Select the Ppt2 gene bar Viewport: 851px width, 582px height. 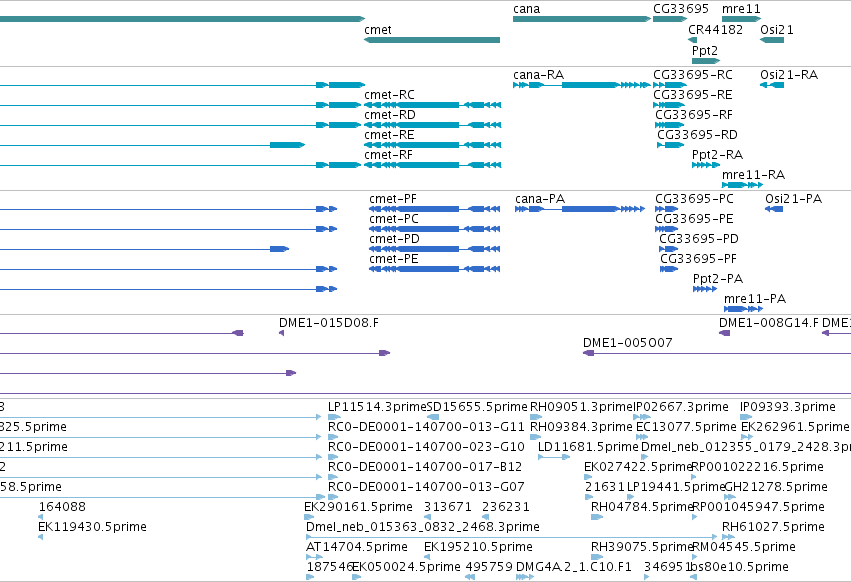pyautogui.click(x=706, y=60)
